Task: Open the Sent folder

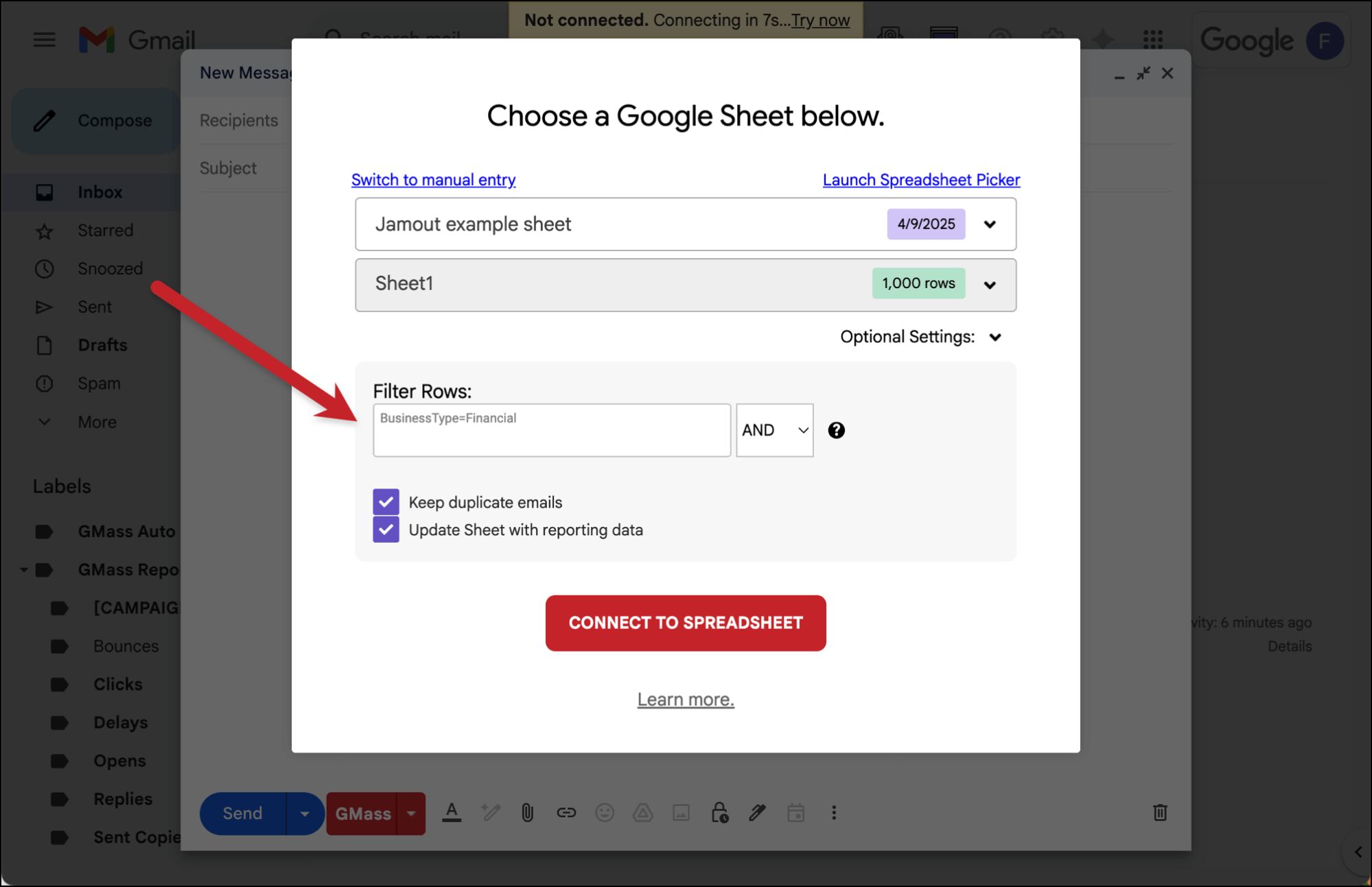Action: pyautogui.click(x=95, y=307)
